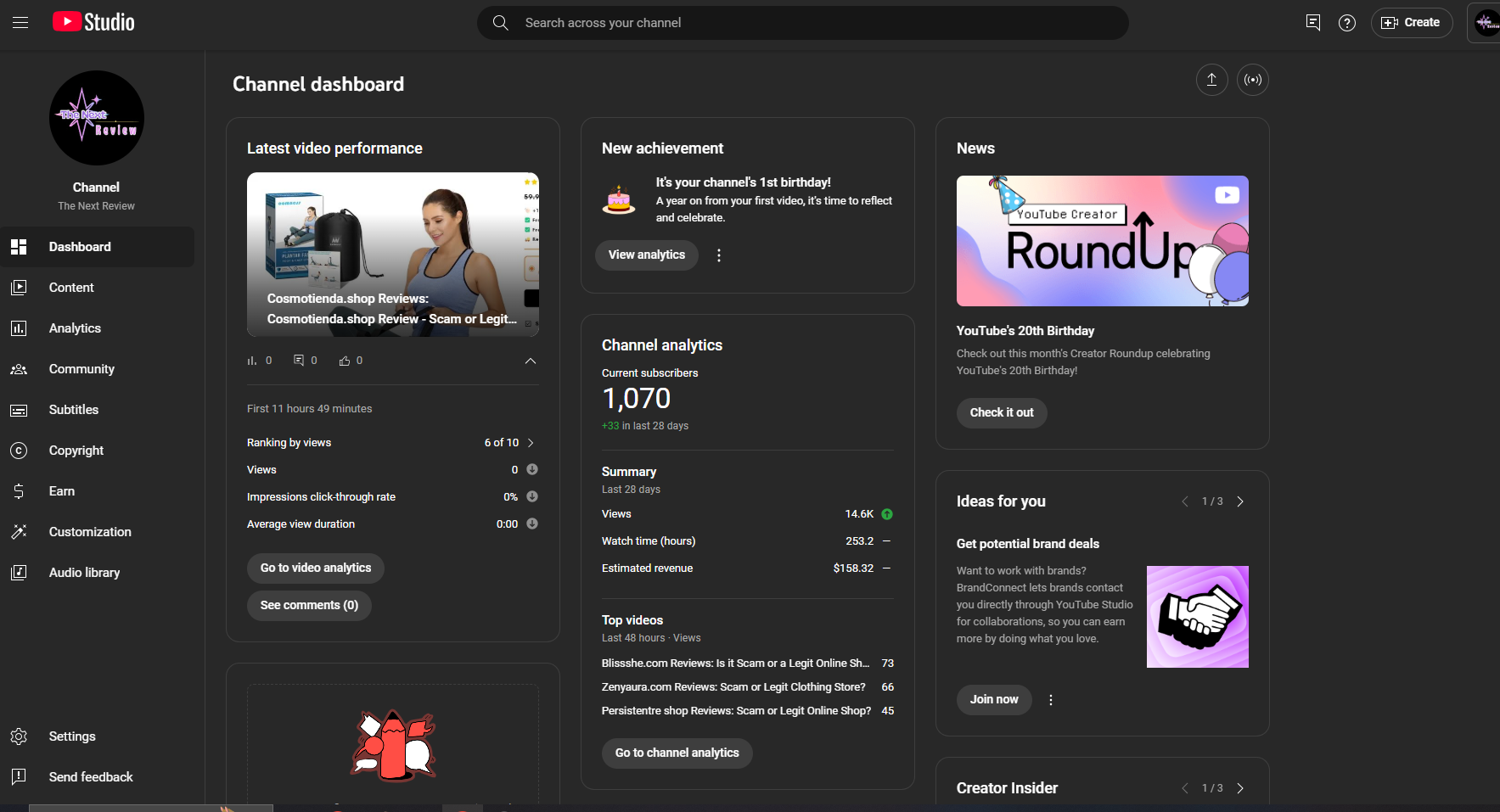Screen dimensions: 1500x812
Task: Click the Estimated revenue $158.32 value
Action: [853, 568]
